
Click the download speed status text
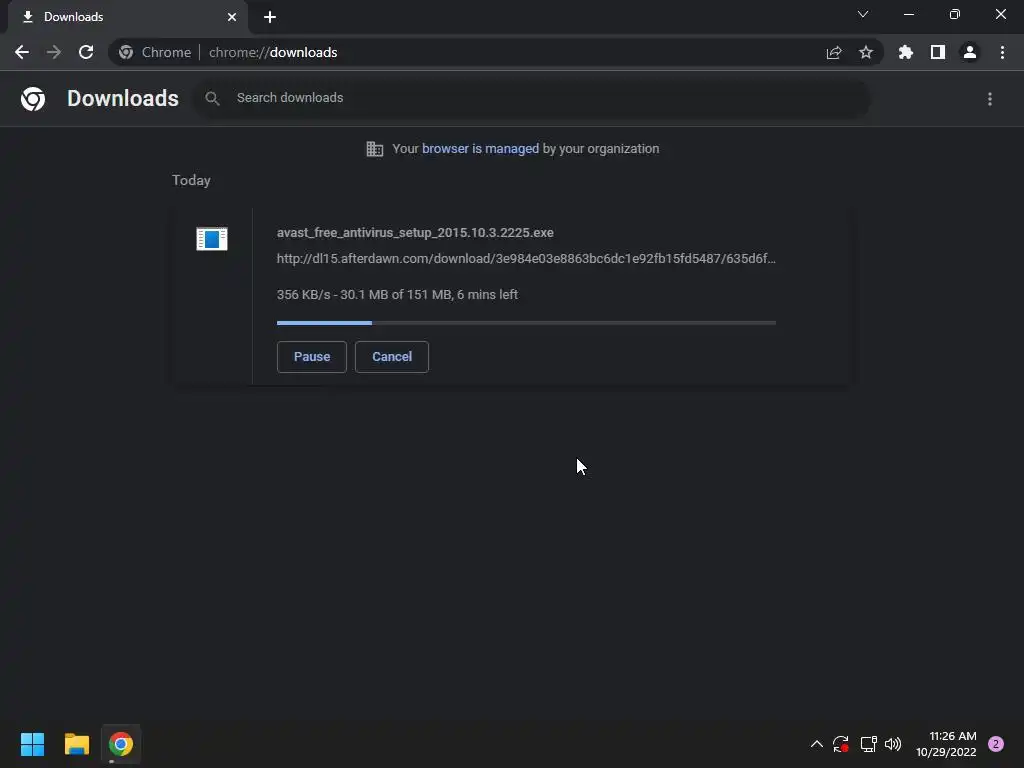click(397, 295)
